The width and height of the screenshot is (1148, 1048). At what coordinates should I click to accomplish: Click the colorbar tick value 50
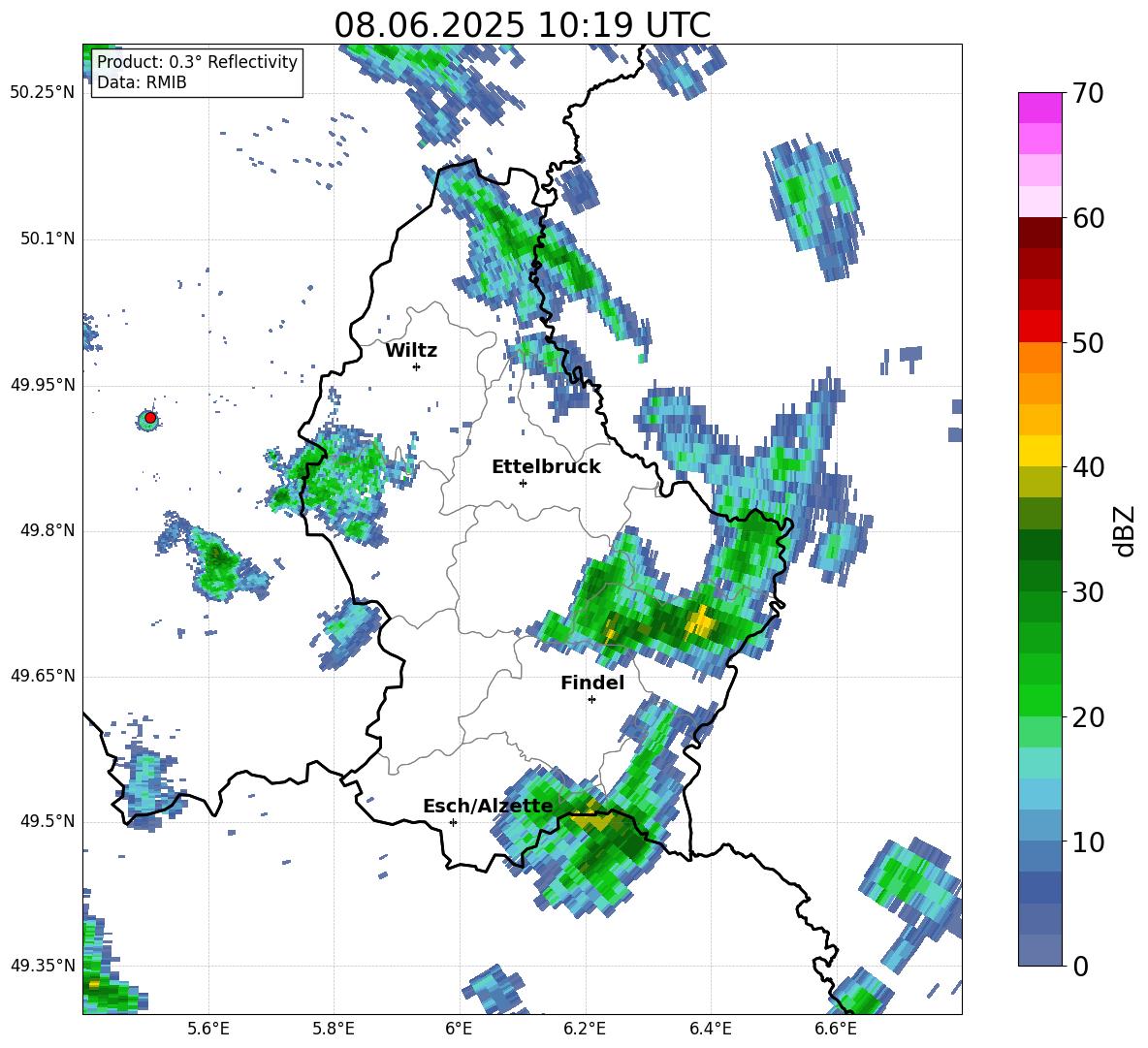(x=1088, y=342)
